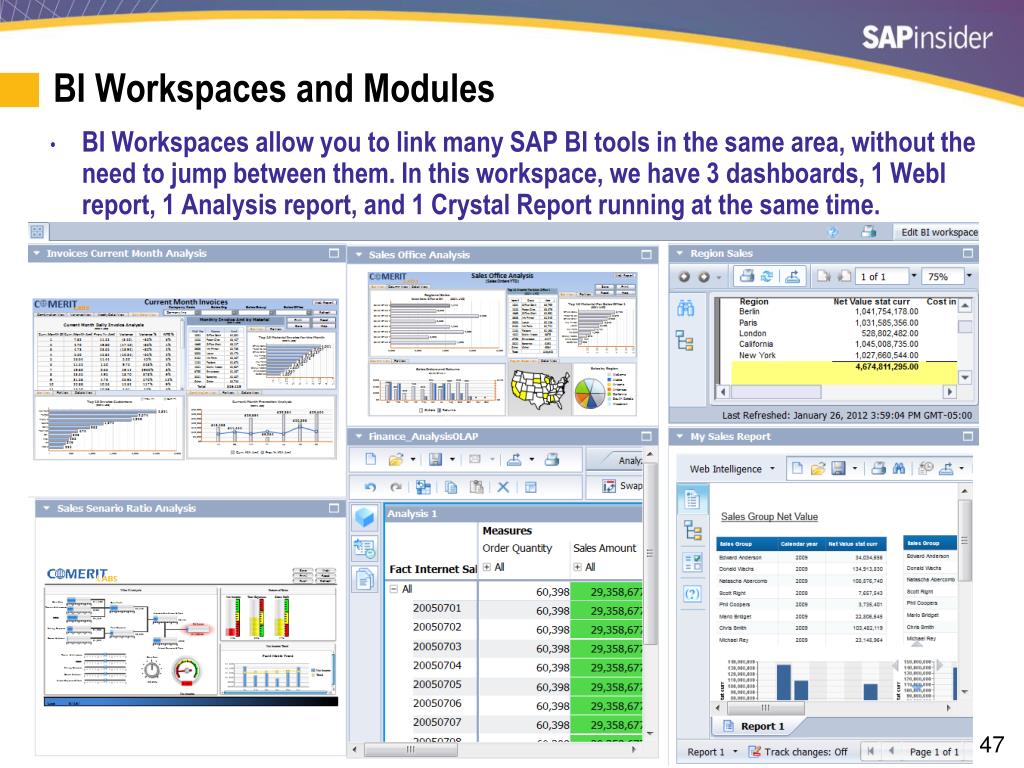
Task: Click the Edit BI workspace button
Action: click(x=939, y=232)
